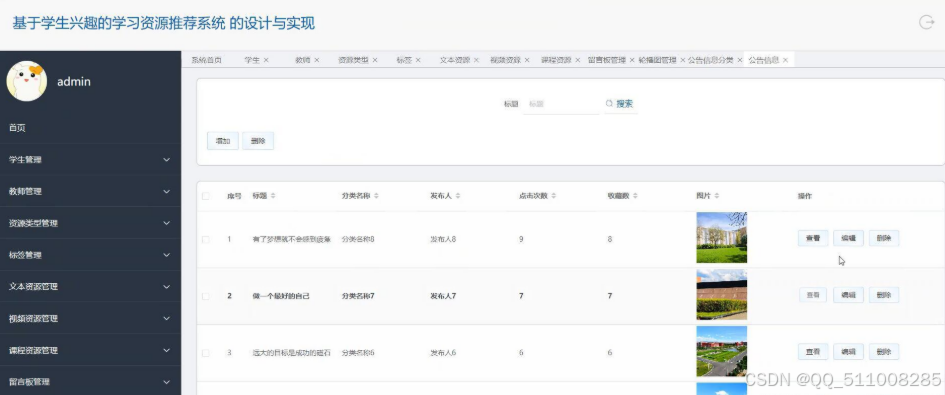Image resolution: width=945 pixels, height=395 pixels.
Task: Switch to the 文本资源 tab
Action: (455, 60)
